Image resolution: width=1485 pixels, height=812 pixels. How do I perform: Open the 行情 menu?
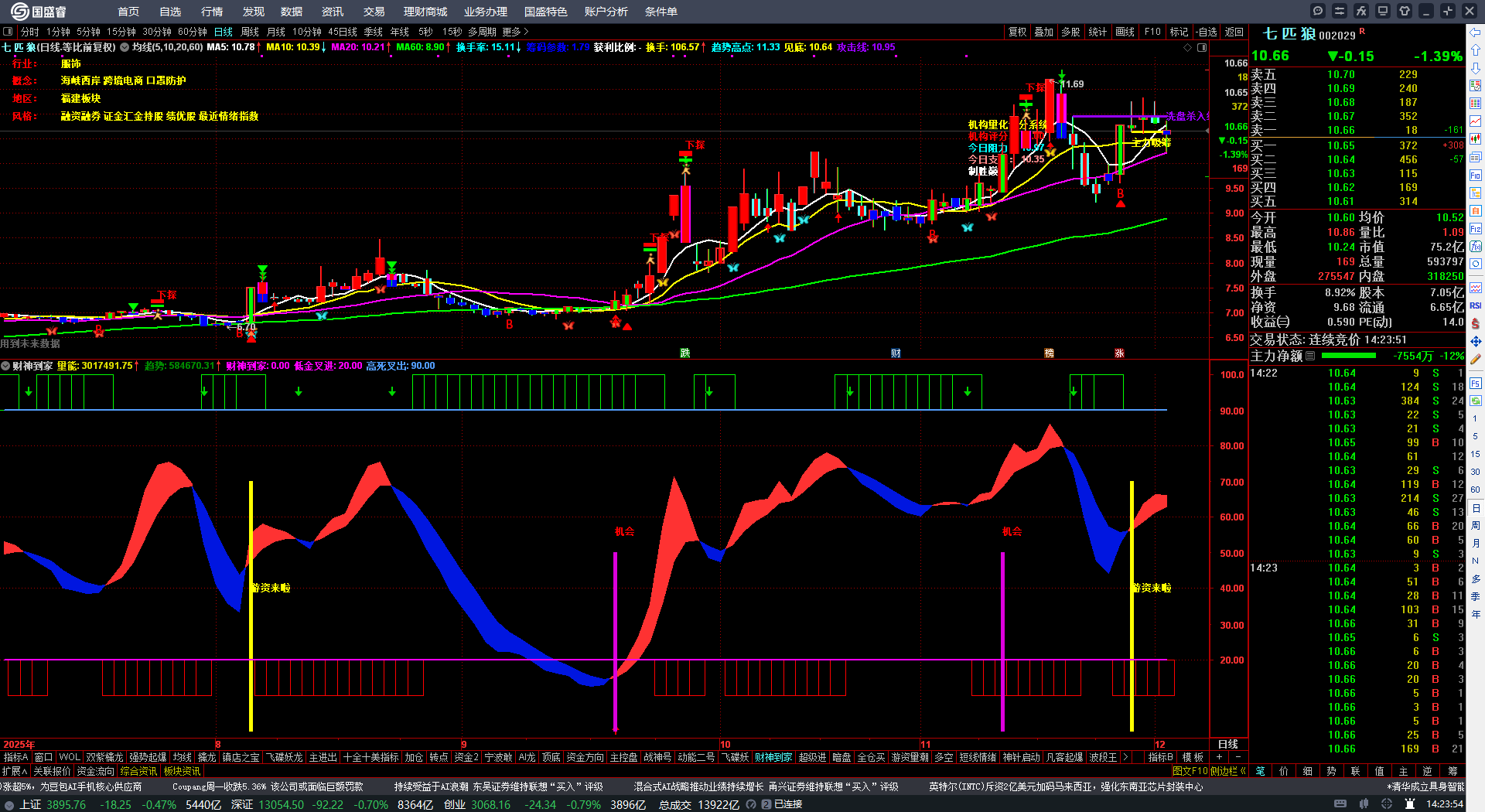pyautogui.click(x=212, y=12)
